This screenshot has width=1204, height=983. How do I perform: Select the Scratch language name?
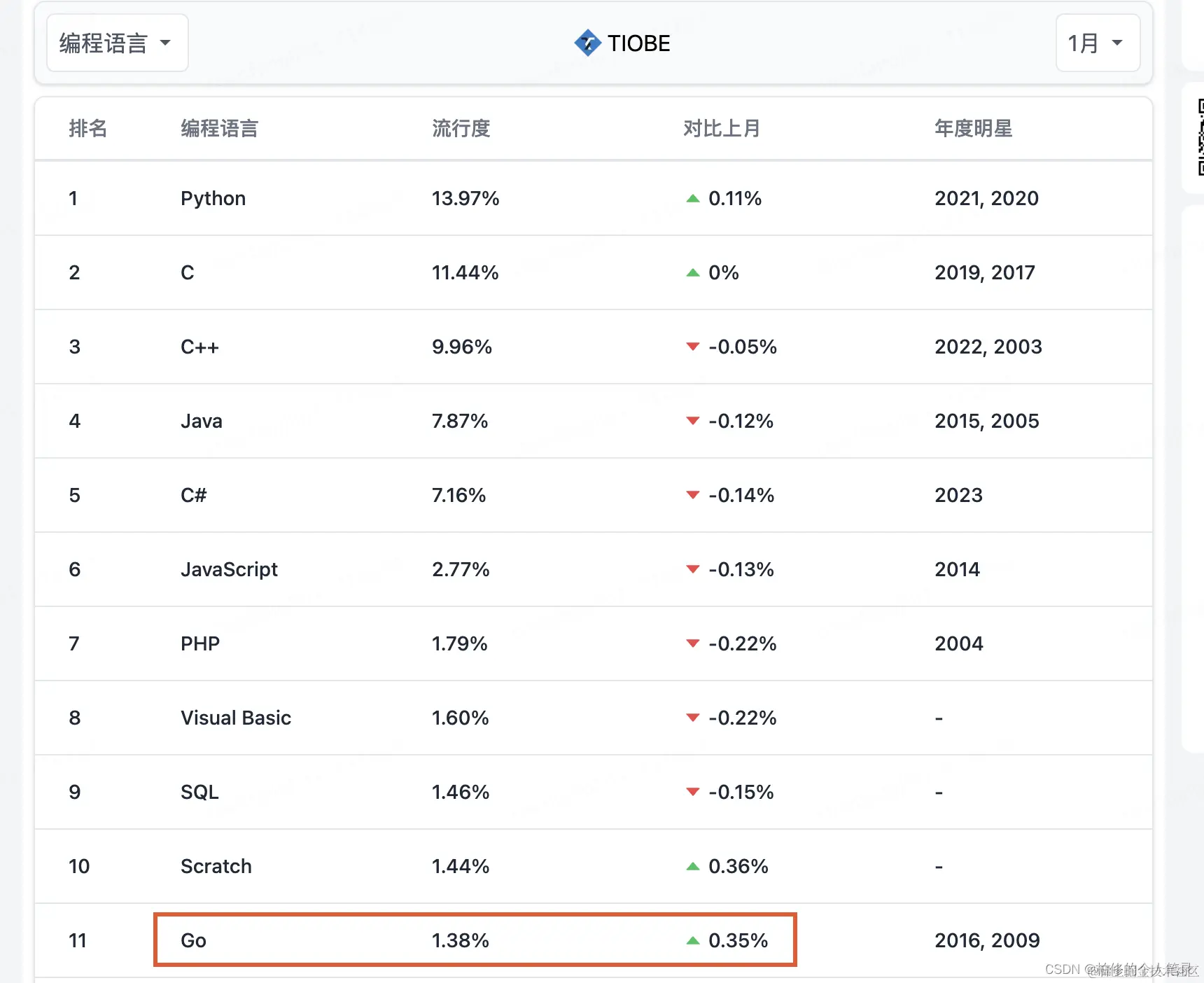tap(216, 866)
